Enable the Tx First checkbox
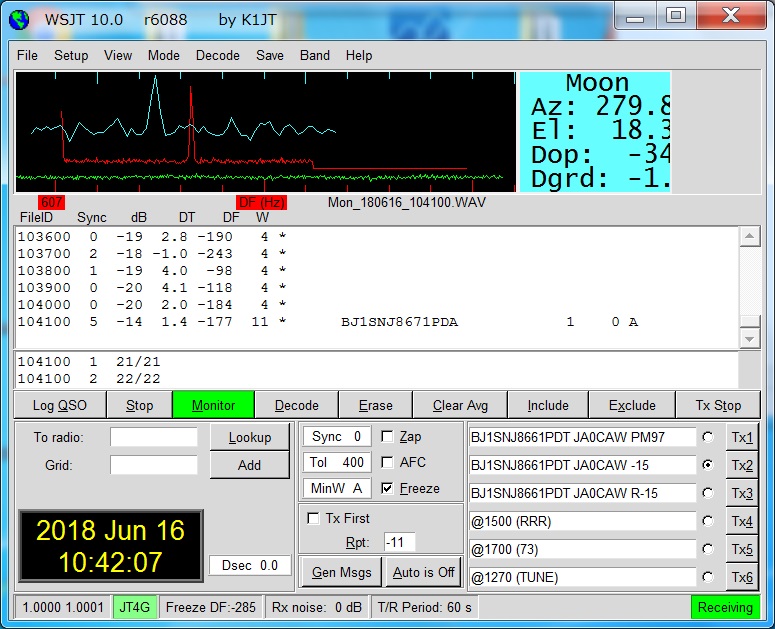The height and width of the screenshot is (629, 775). pos(313,518)
